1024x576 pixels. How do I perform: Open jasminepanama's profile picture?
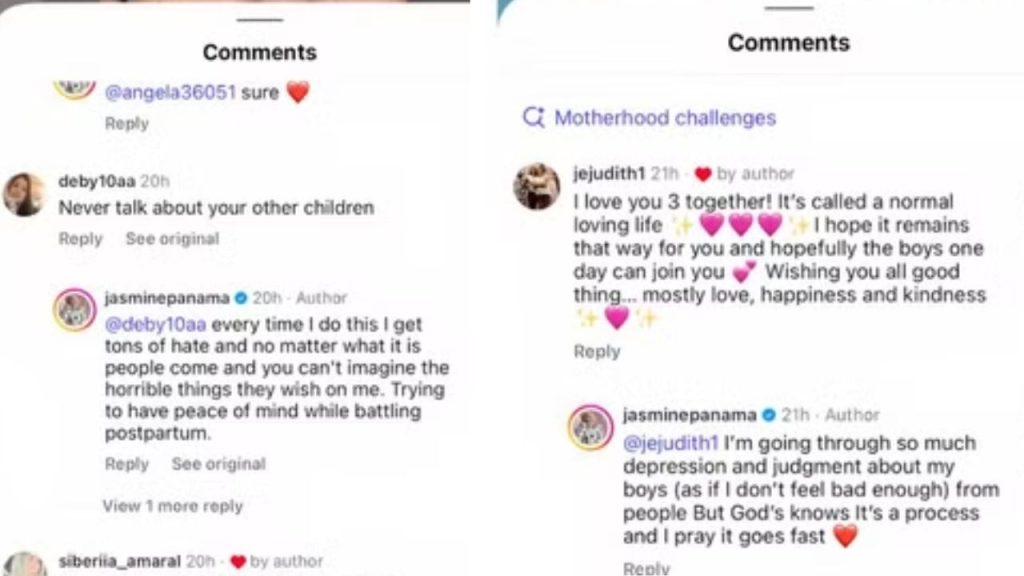click(76, 307)
